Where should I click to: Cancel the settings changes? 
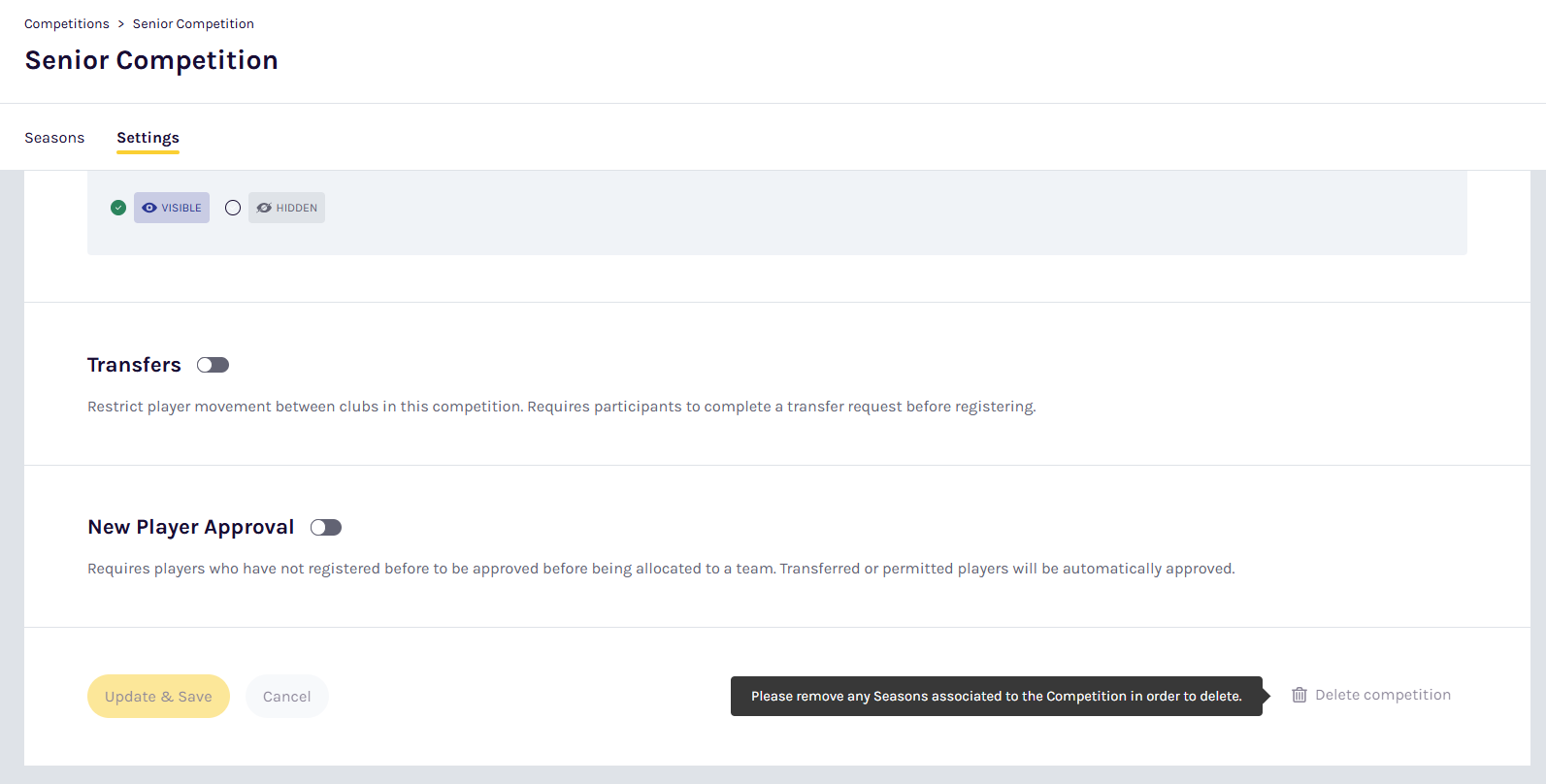[287, 697]
